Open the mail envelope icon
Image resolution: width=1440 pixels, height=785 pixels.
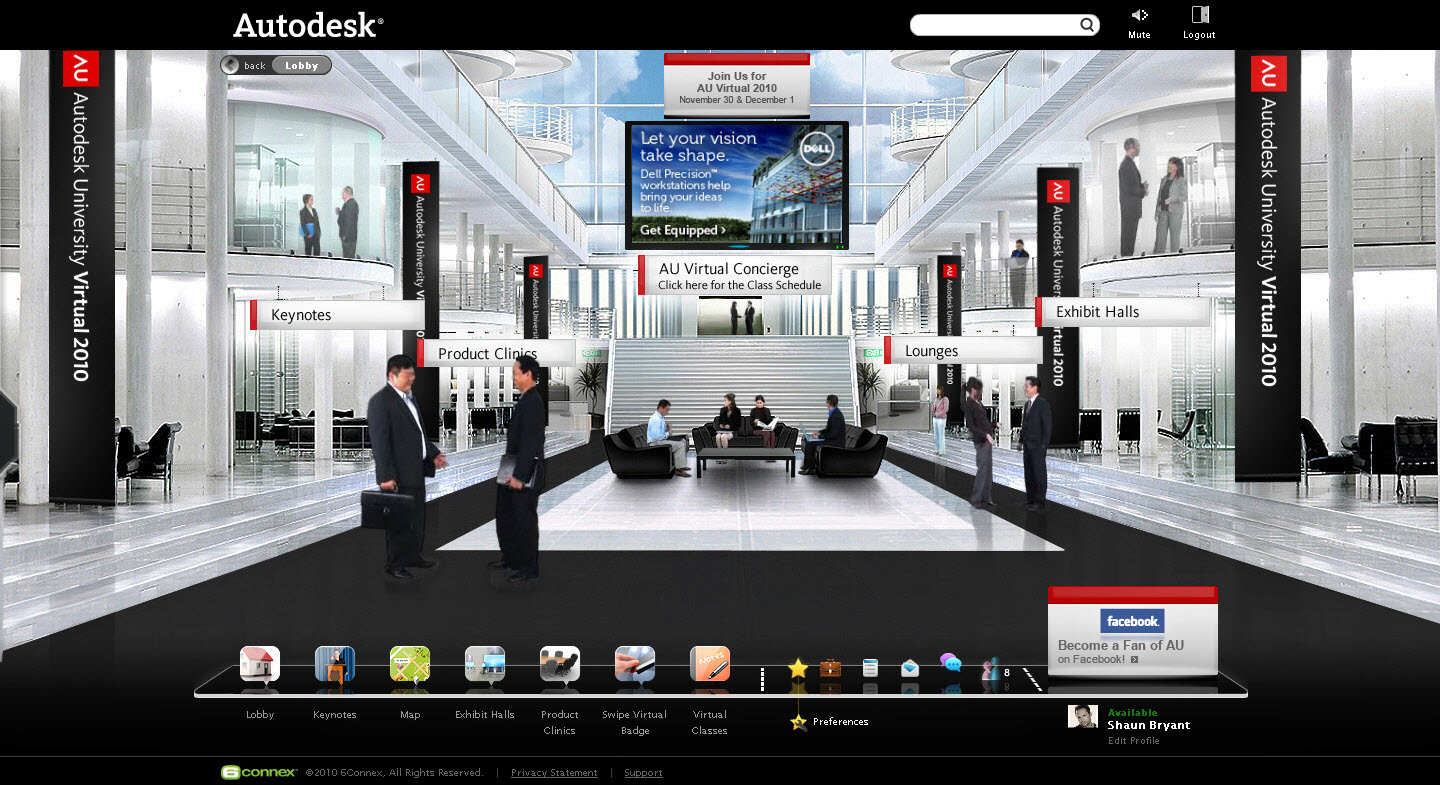pos(909,668)
